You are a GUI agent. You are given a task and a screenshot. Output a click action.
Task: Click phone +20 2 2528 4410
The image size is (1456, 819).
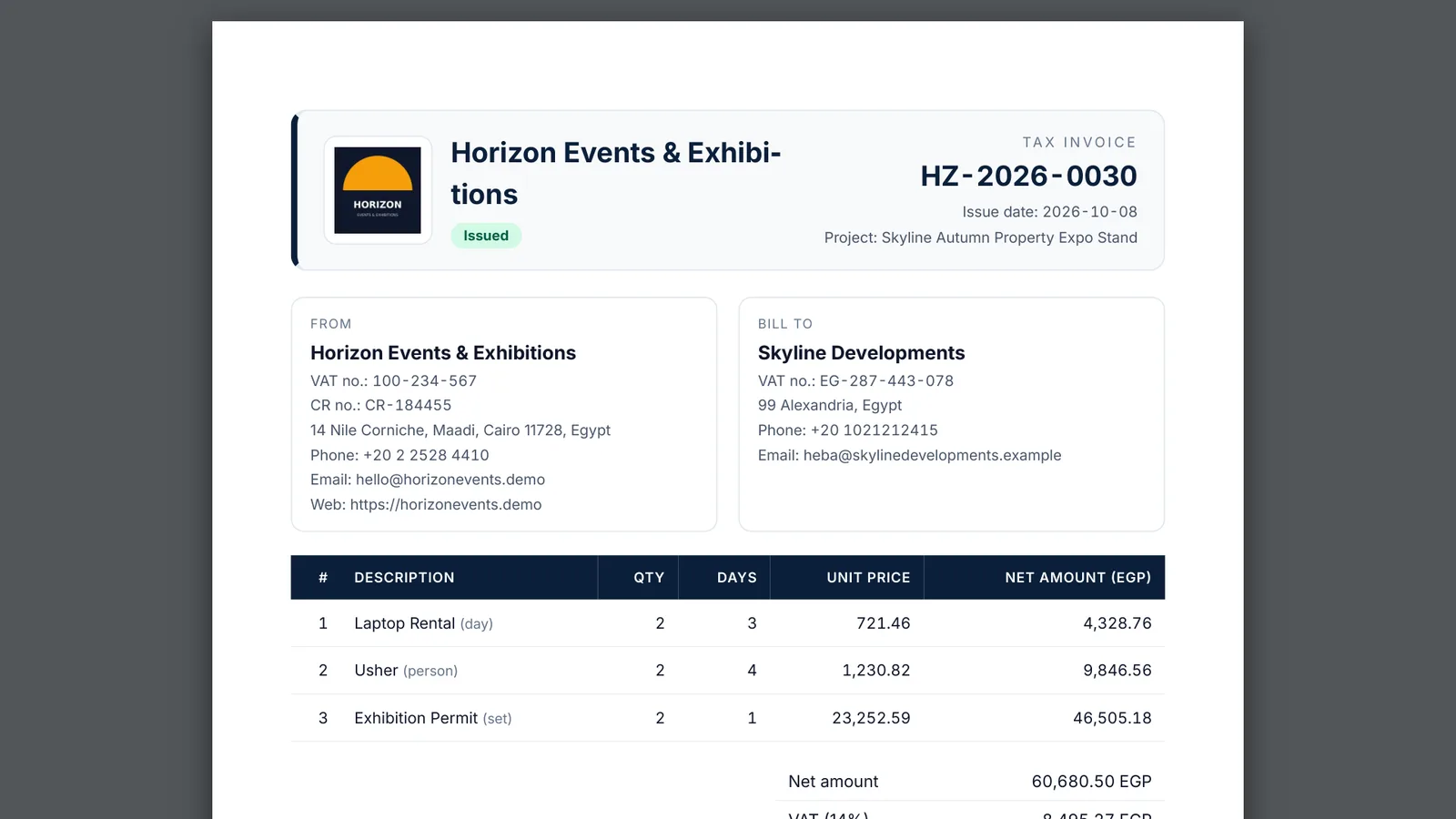(x=399, y=455)
